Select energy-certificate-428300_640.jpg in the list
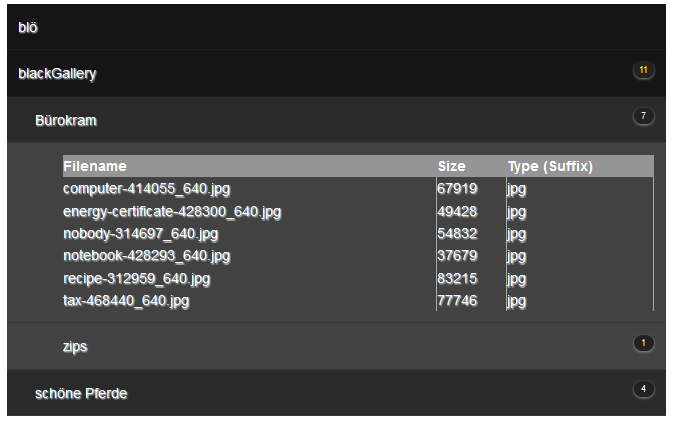Image resolution: width=675 pixels, height=423 pixels. 172,211
